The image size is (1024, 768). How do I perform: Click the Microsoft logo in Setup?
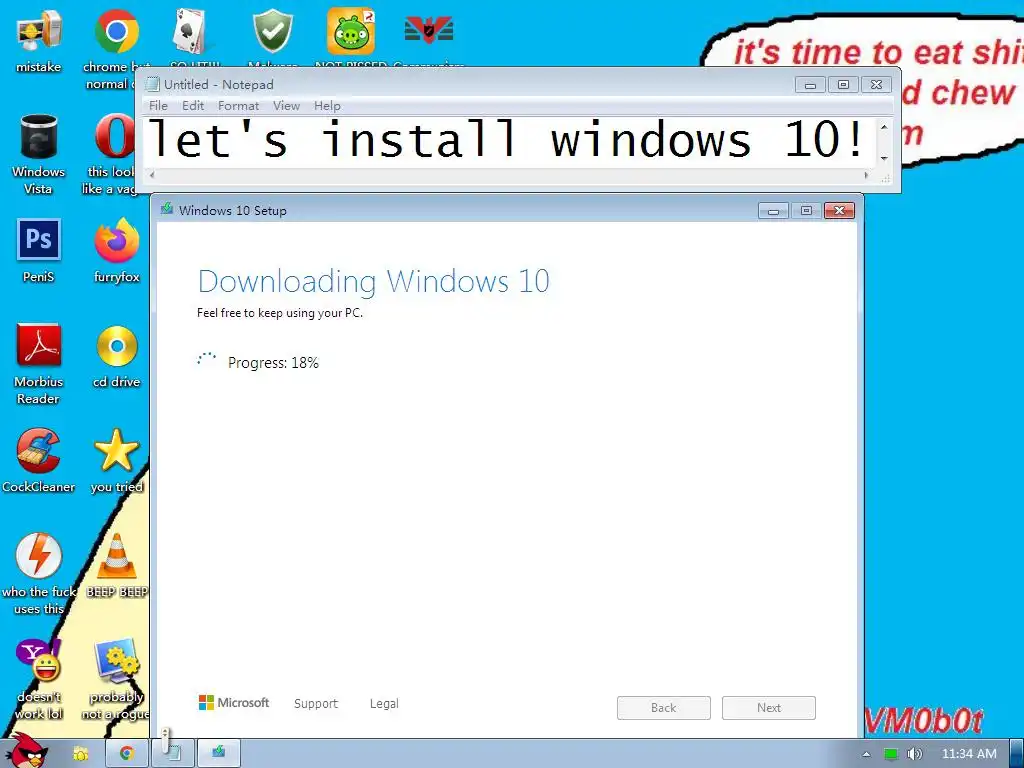pos(234,703)
